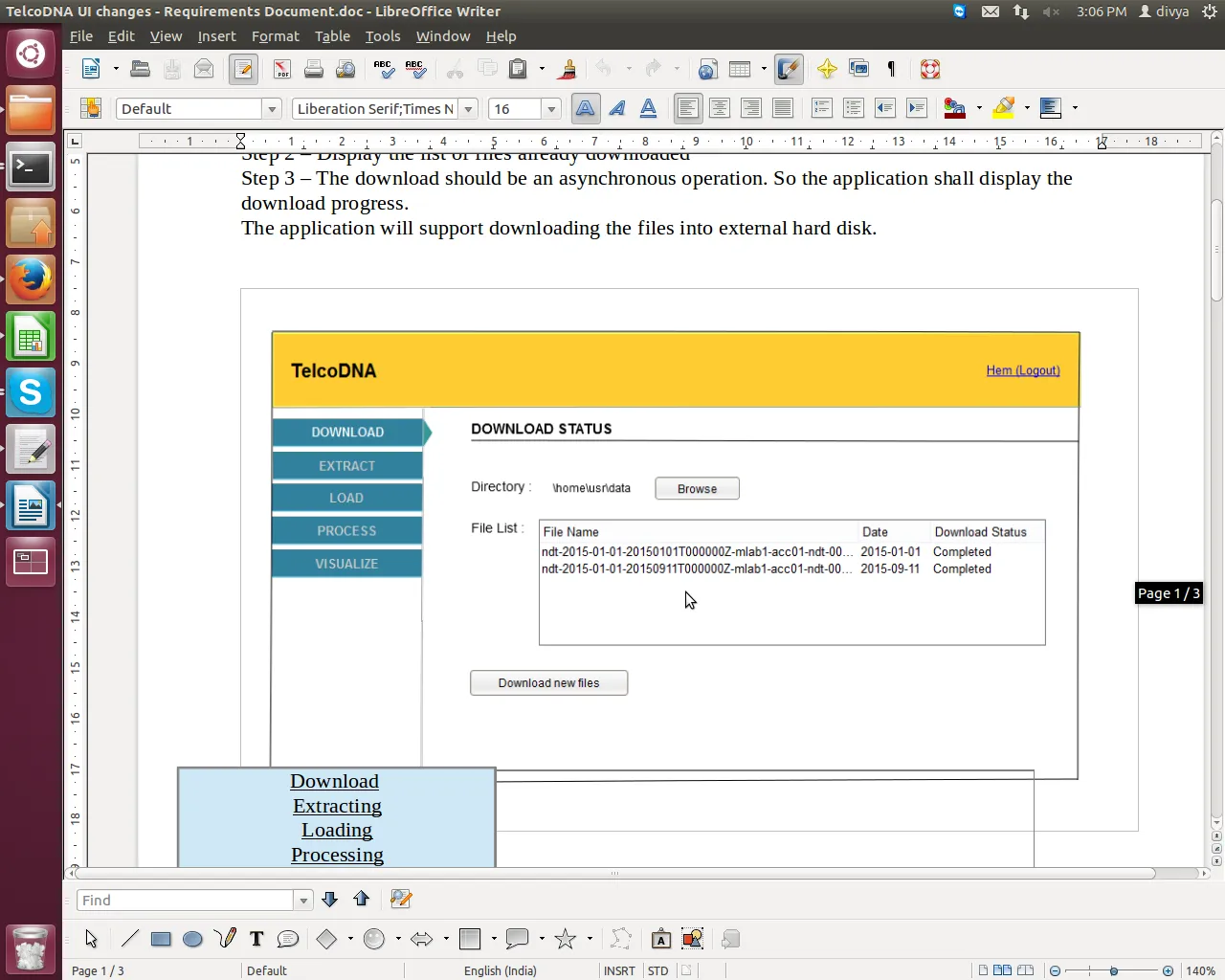The image size is (1225, 980).
Task: Open the Styles and Formatting window icon
Action: 91,108
